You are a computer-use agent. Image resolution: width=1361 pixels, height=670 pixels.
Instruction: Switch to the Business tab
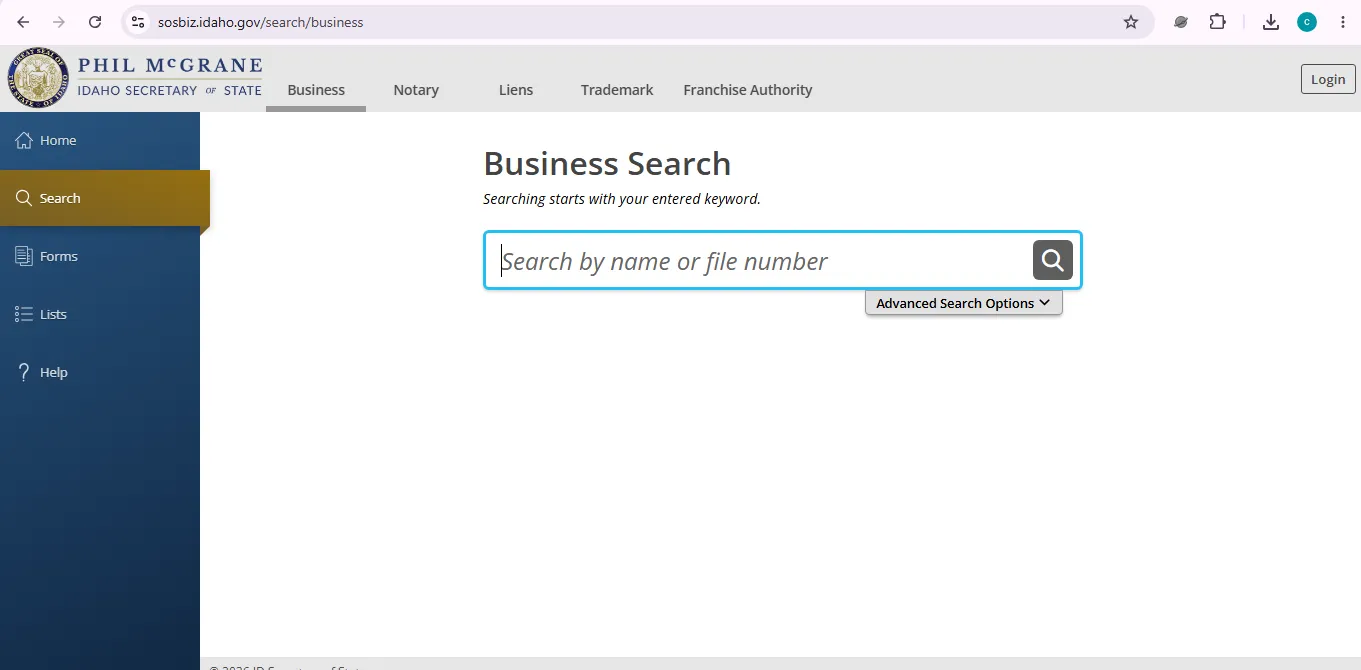(x=316, y=90)
